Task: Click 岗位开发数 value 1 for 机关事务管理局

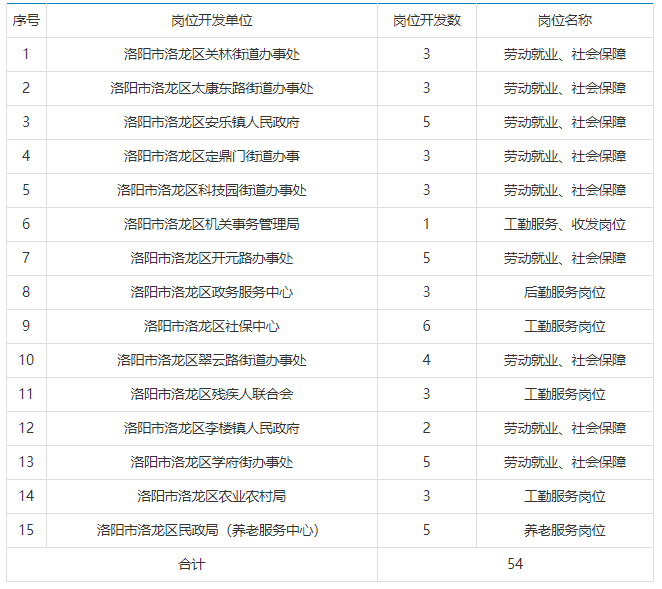Action: pyautogui.click(x=427, y=224)
